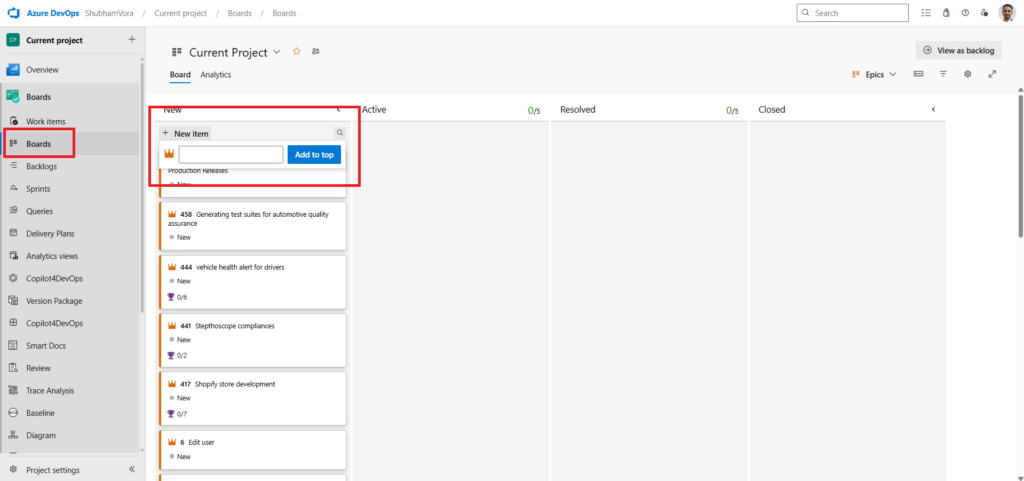Click the filter icon on board toolbar
The image size is (1024, 481).
[x=943, y=74]
